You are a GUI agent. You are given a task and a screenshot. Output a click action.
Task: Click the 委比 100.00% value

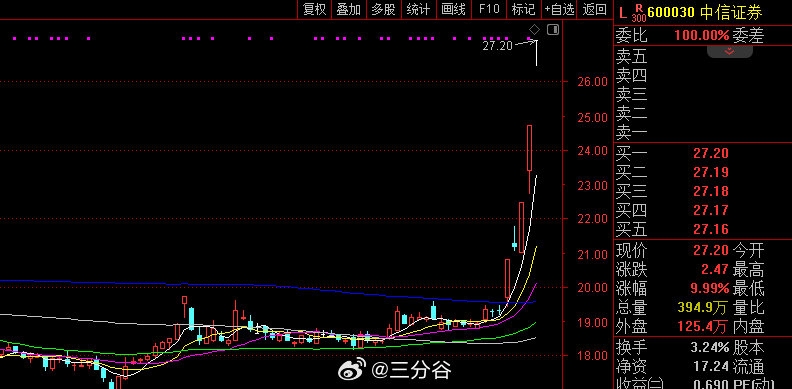[702, 35]
